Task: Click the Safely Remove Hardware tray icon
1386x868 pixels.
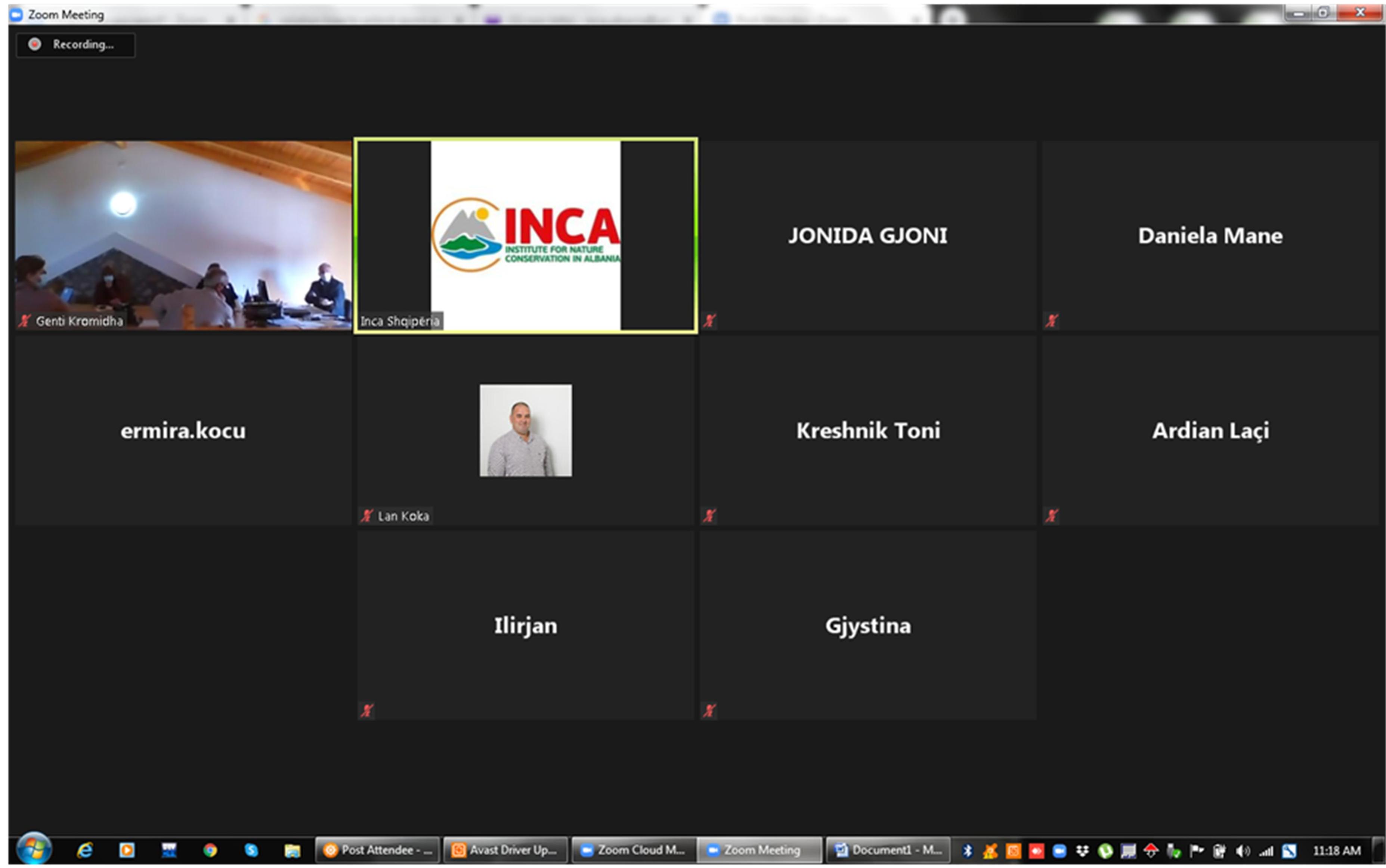Action: coord(1173,851)
